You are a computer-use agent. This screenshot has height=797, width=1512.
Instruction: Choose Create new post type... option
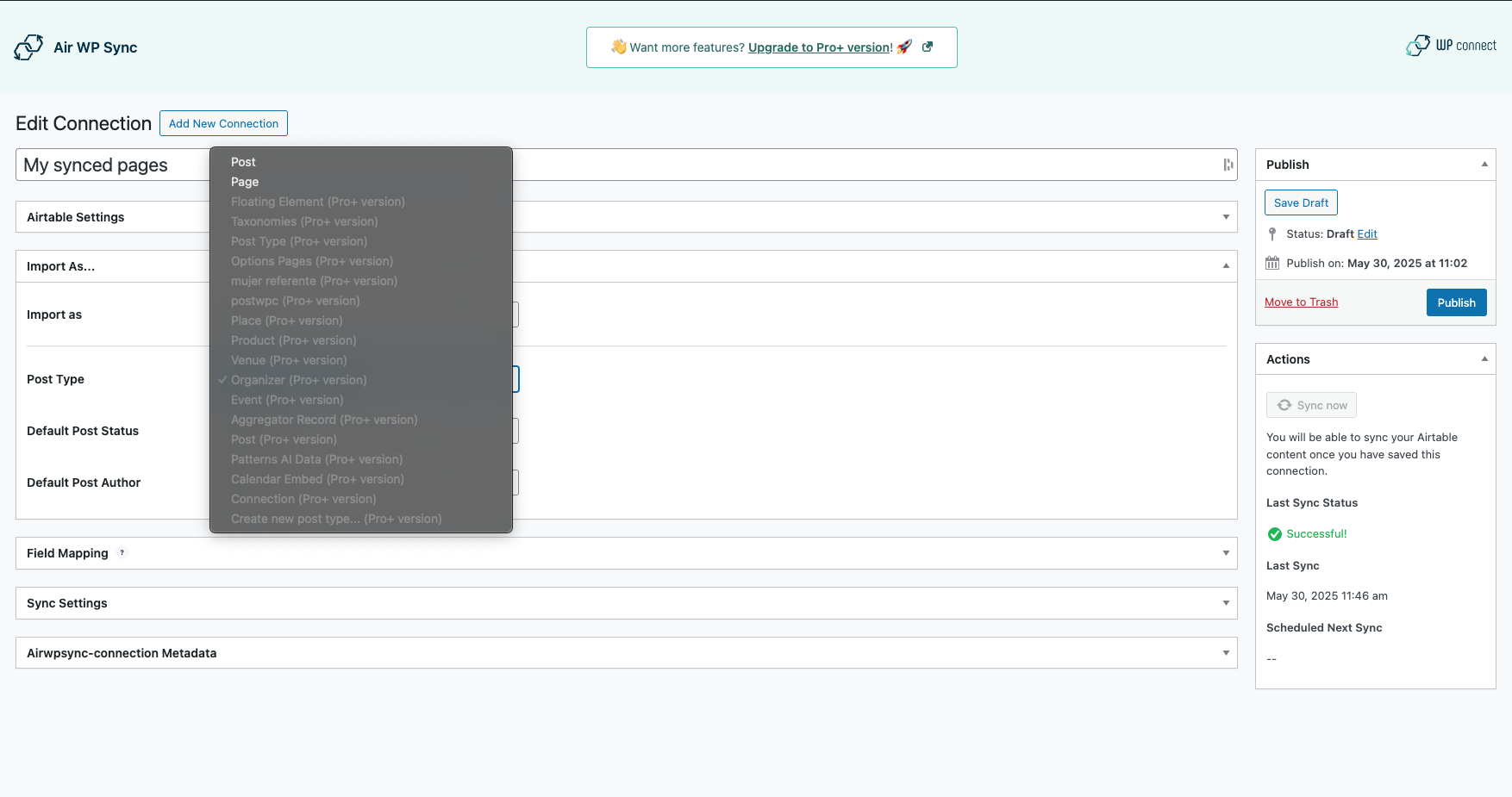click(x=361, y=519)
